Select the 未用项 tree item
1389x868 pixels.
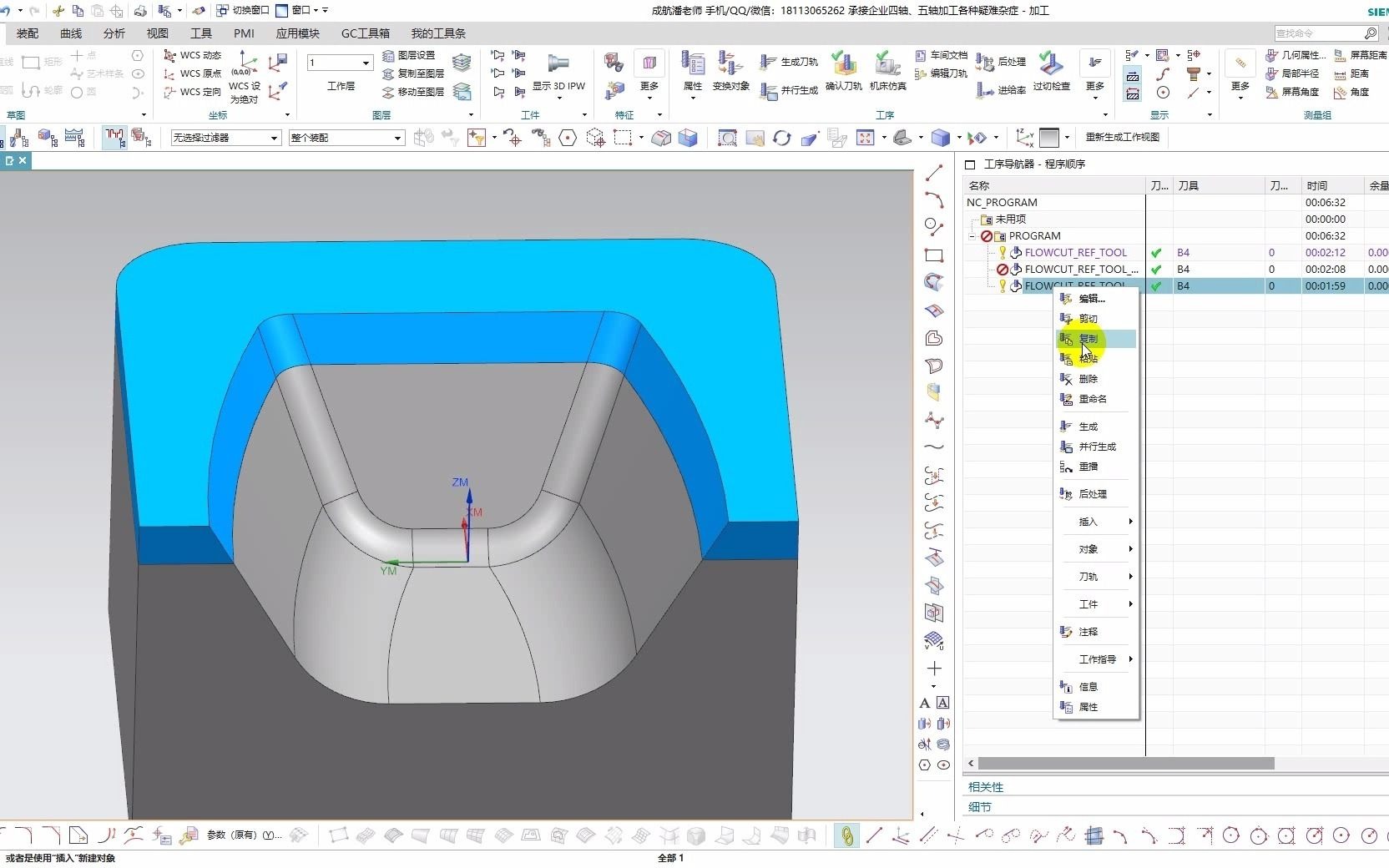coord(1010,220)
